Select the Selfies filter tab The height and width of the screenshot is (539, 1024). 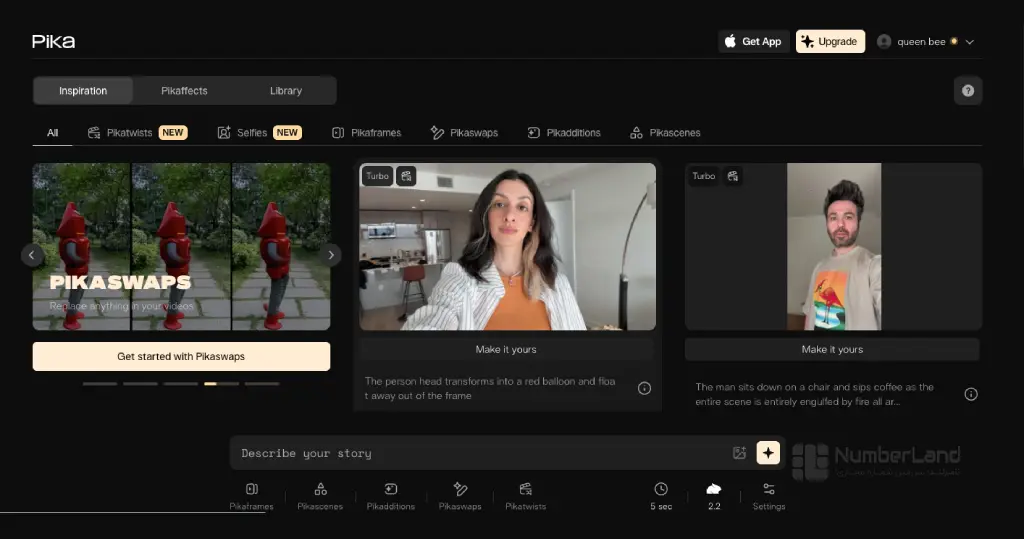click(x=259, y=133)
